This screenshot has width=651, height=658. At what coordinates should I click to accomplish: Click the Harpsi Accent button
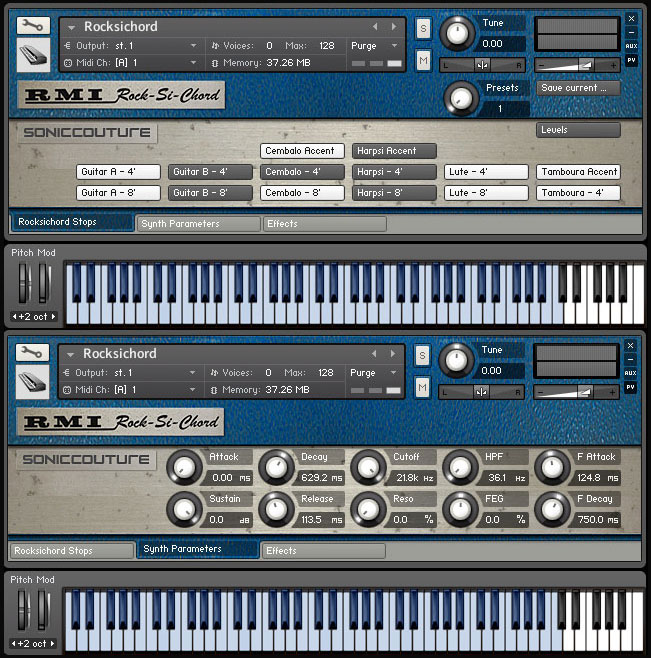click(394, 151)
